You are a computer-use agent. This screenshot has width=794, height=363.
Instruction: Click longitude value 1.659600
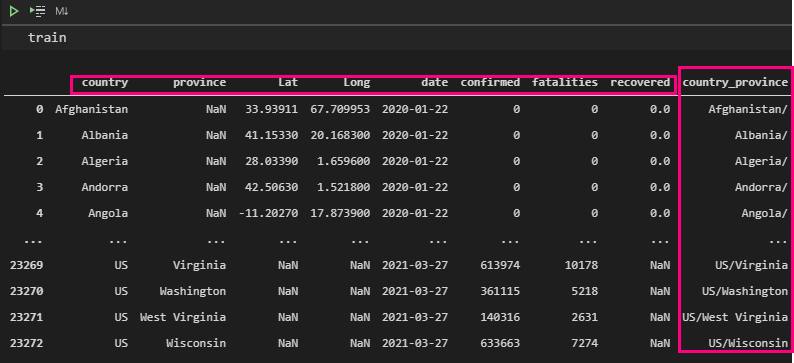click(343, 161)
